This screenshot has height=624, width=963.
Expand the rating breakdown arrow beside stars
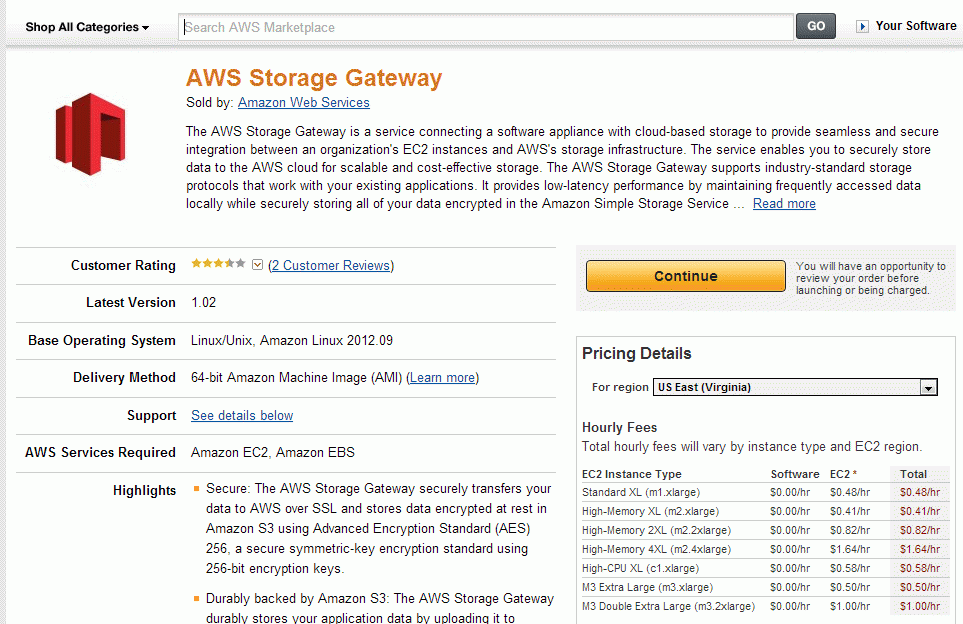pyautogui.click(x=257, y=265)
